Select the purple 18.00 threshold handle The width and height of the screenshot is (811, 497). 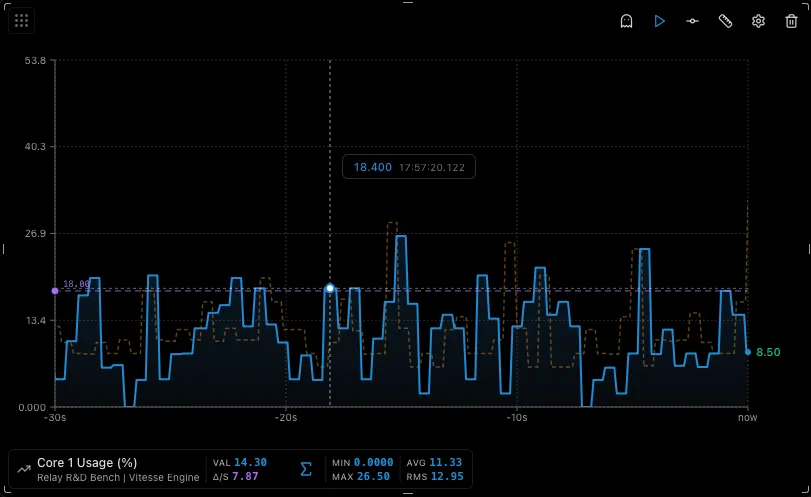[55, 291]
